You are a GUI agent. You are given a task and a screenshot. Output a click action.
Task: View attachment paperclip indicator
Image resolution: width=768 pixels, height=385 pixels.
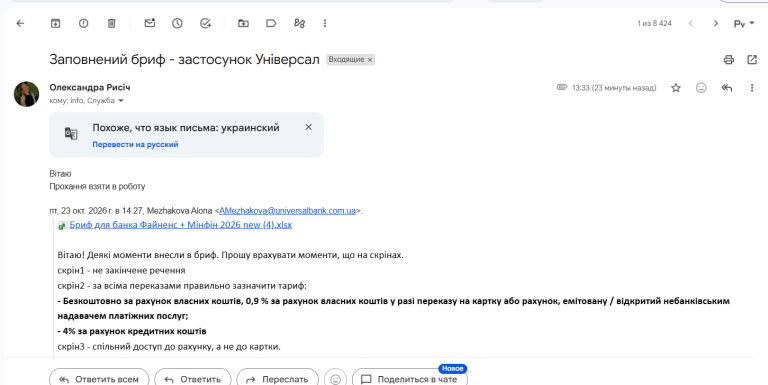click(x=562, y=87)
